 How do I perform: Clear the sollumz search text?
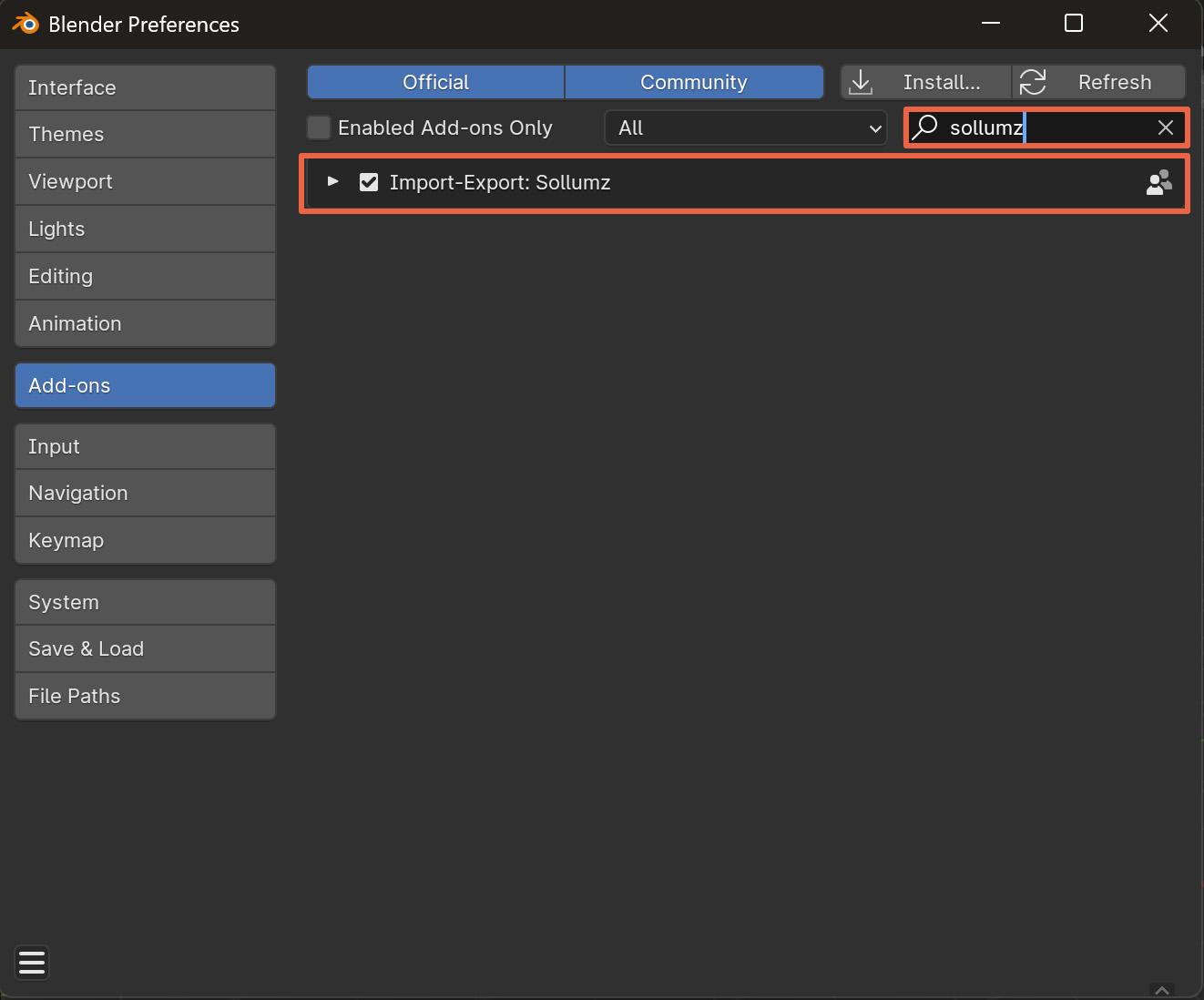pos(1165,128)
